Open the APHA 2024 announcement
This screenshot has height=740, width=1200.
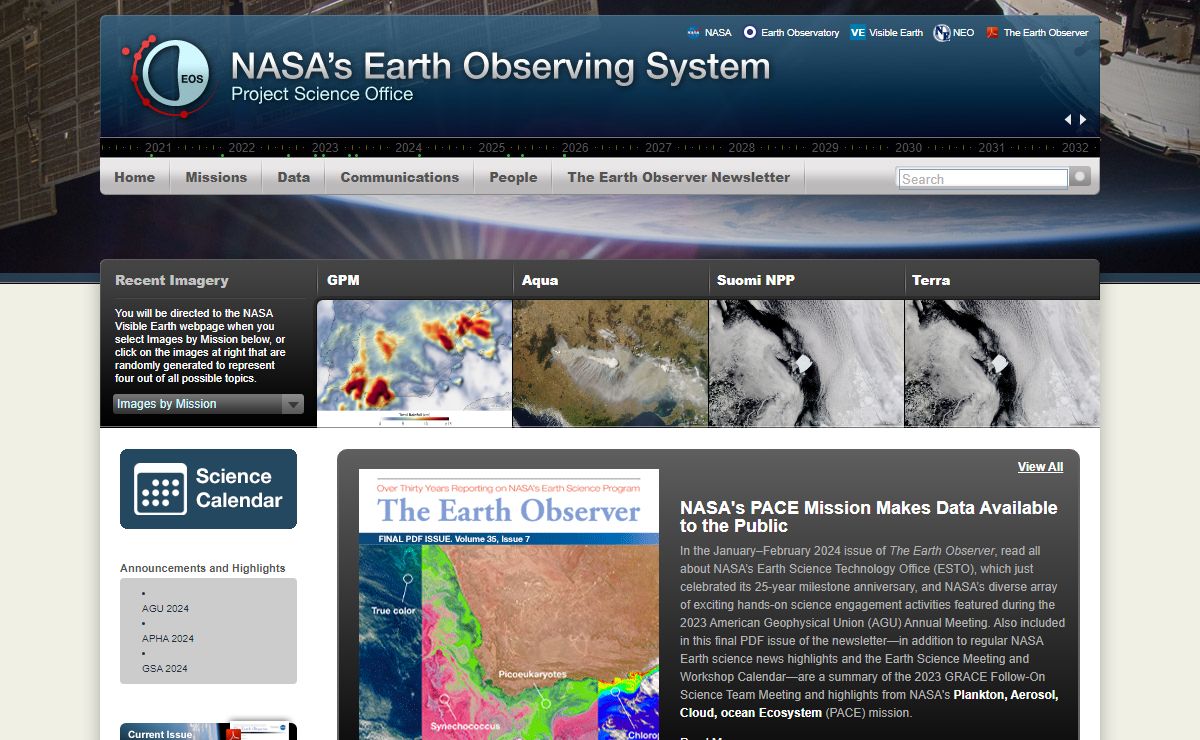pyautogui.click(x=168, y=638)
